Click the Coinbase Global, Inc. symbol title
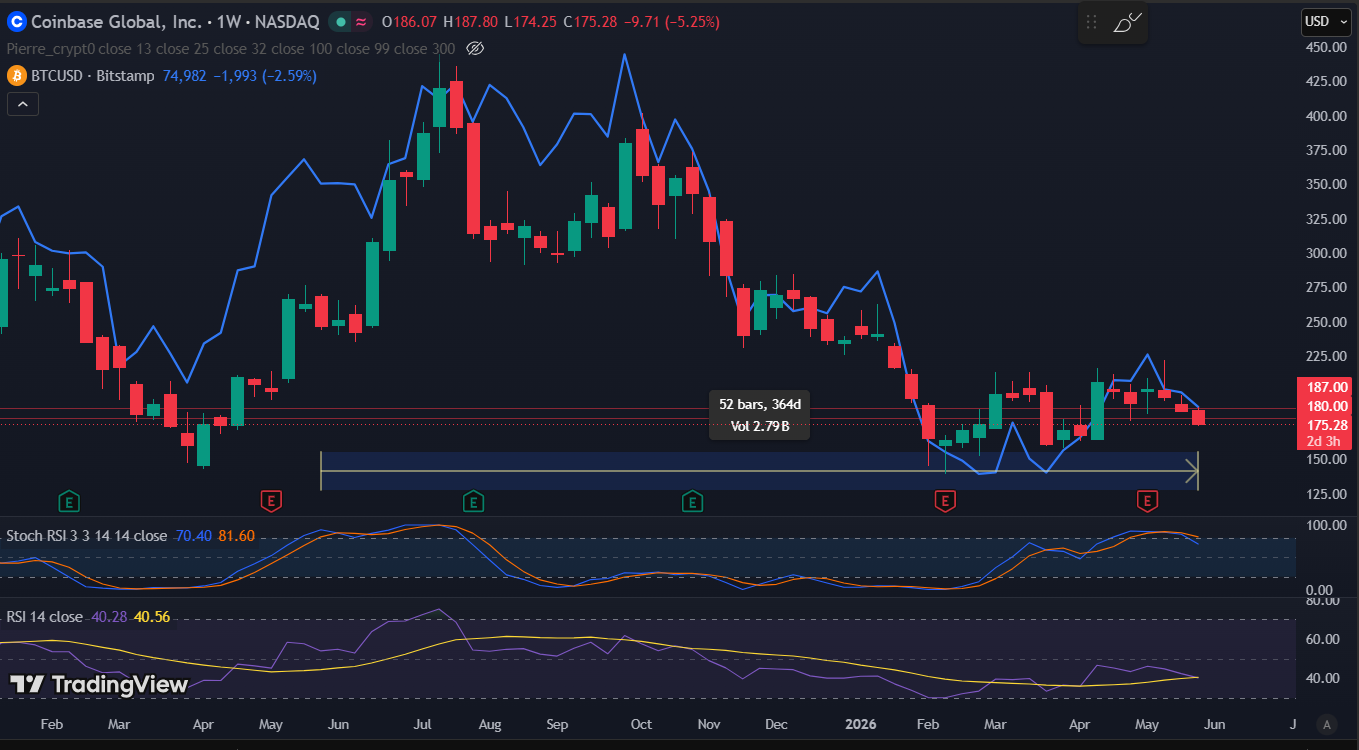This screenshot has width=1359, height=750. pos(113,21)
